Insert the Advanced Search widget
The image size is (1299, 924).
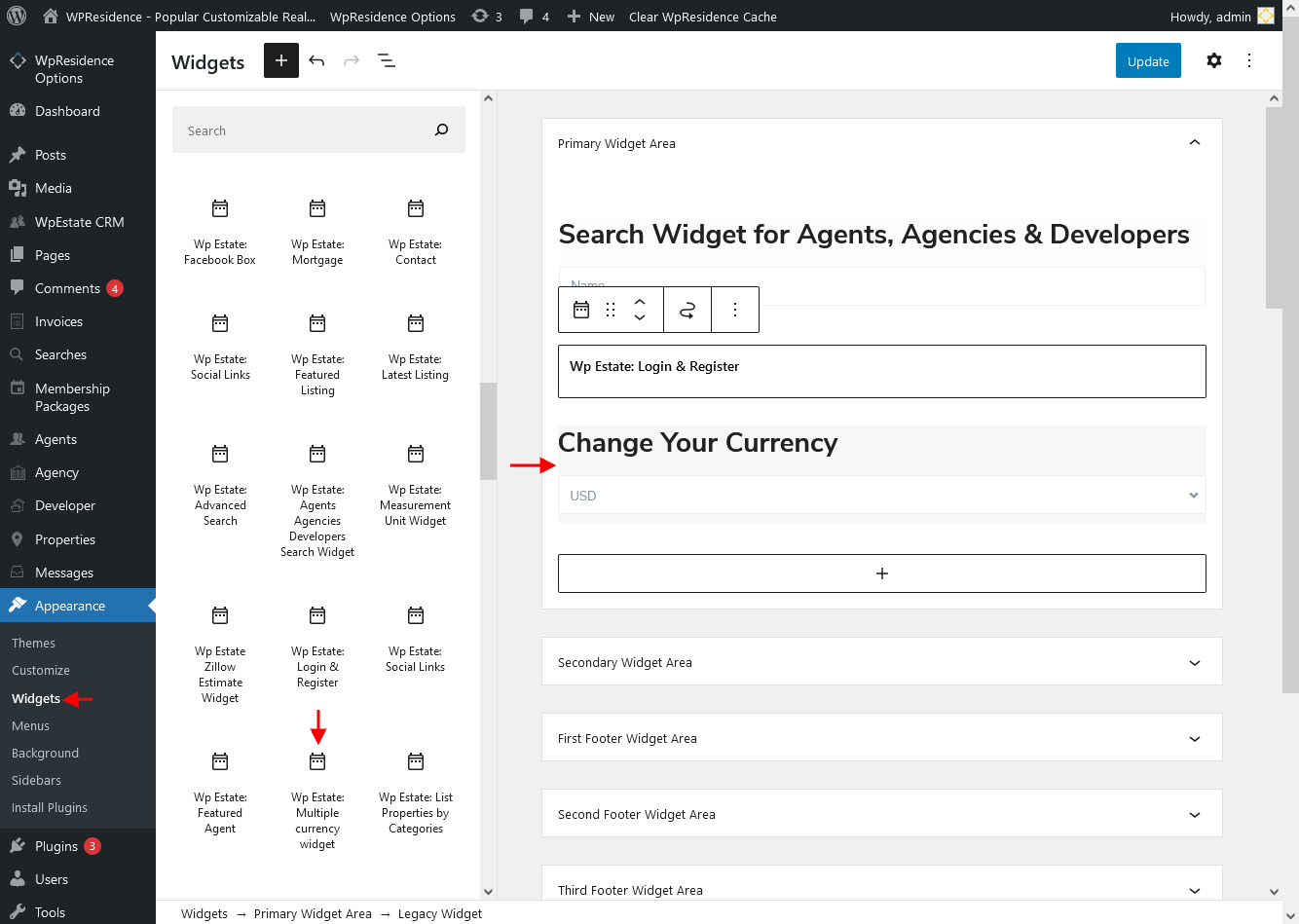pos(220,485)
